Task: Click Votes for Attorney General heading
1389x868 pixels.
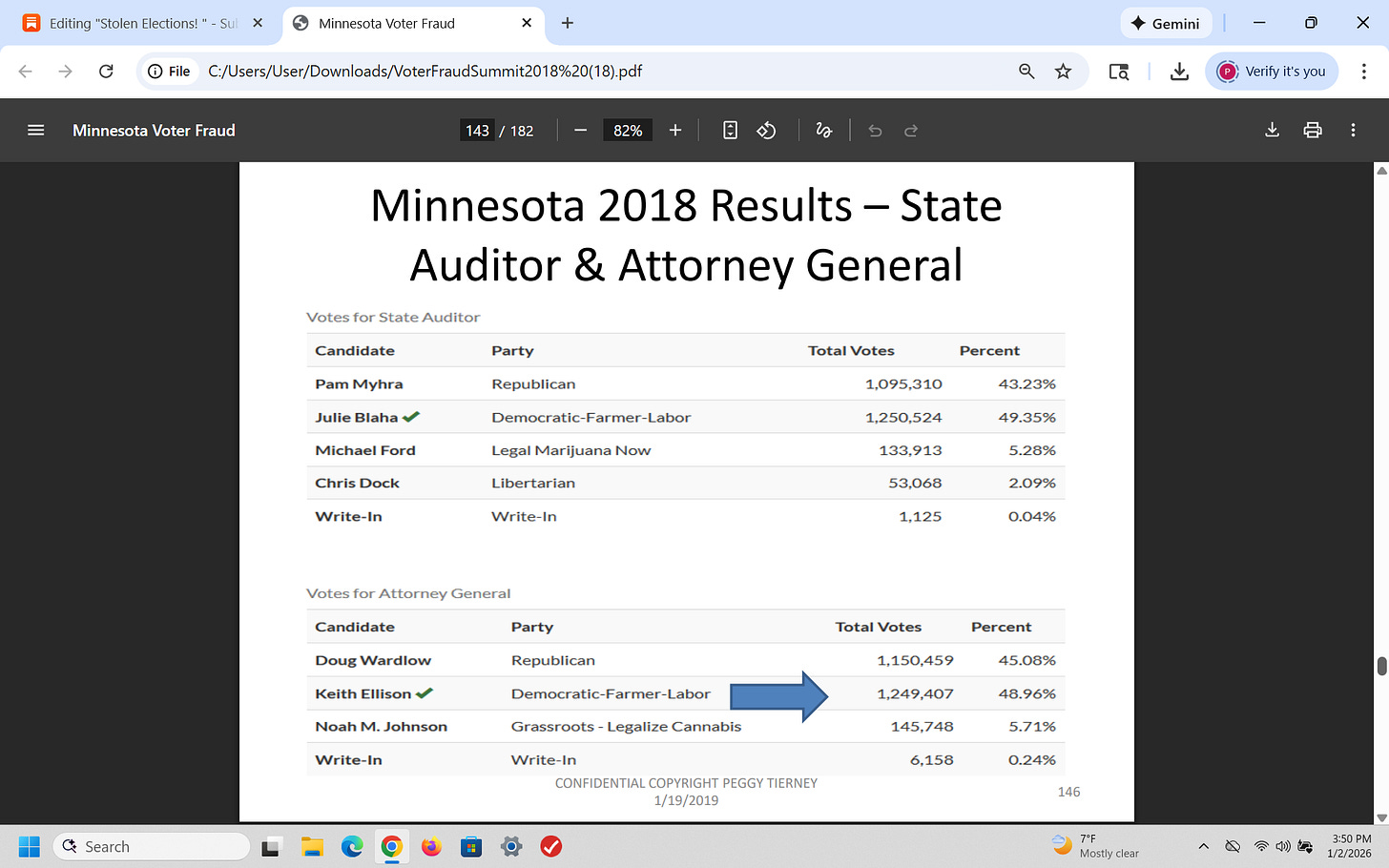Action: click(408, 593)
